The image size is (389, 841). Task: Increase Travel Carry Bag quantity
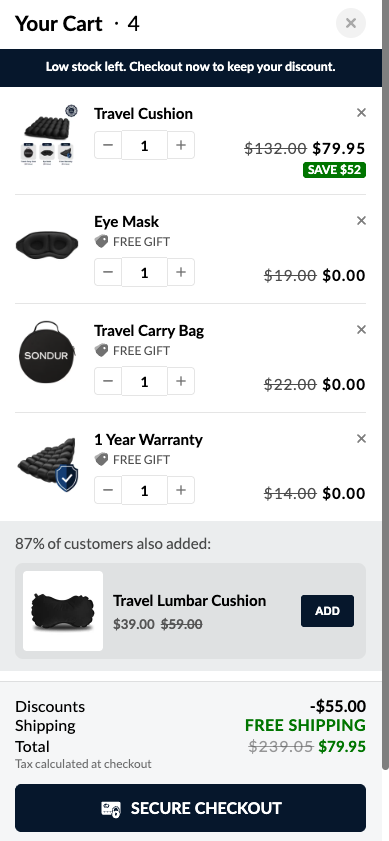click(181, 381)
